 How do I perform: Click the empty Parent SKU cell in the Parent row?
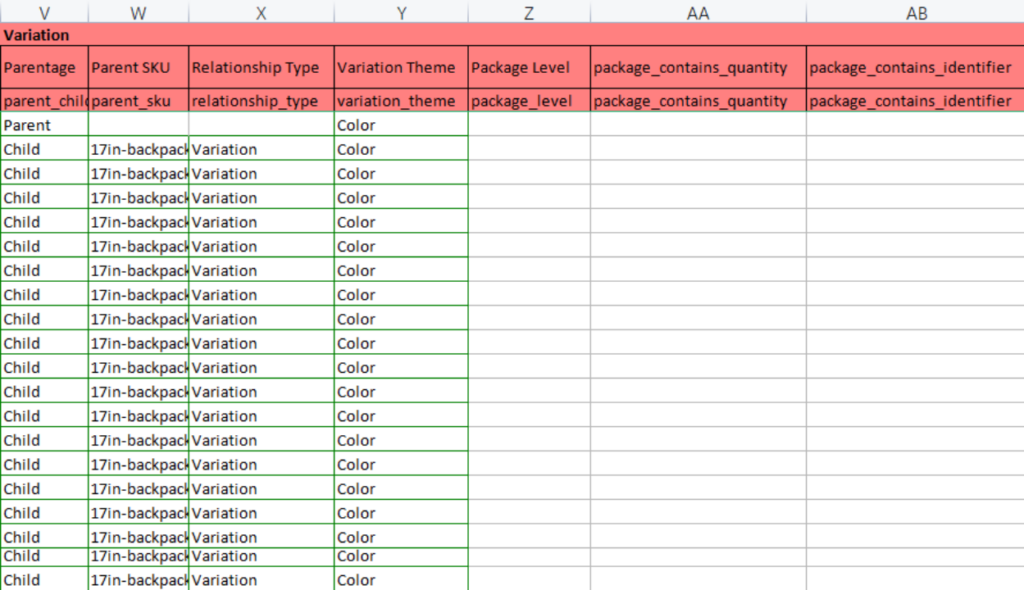(138, 125)
